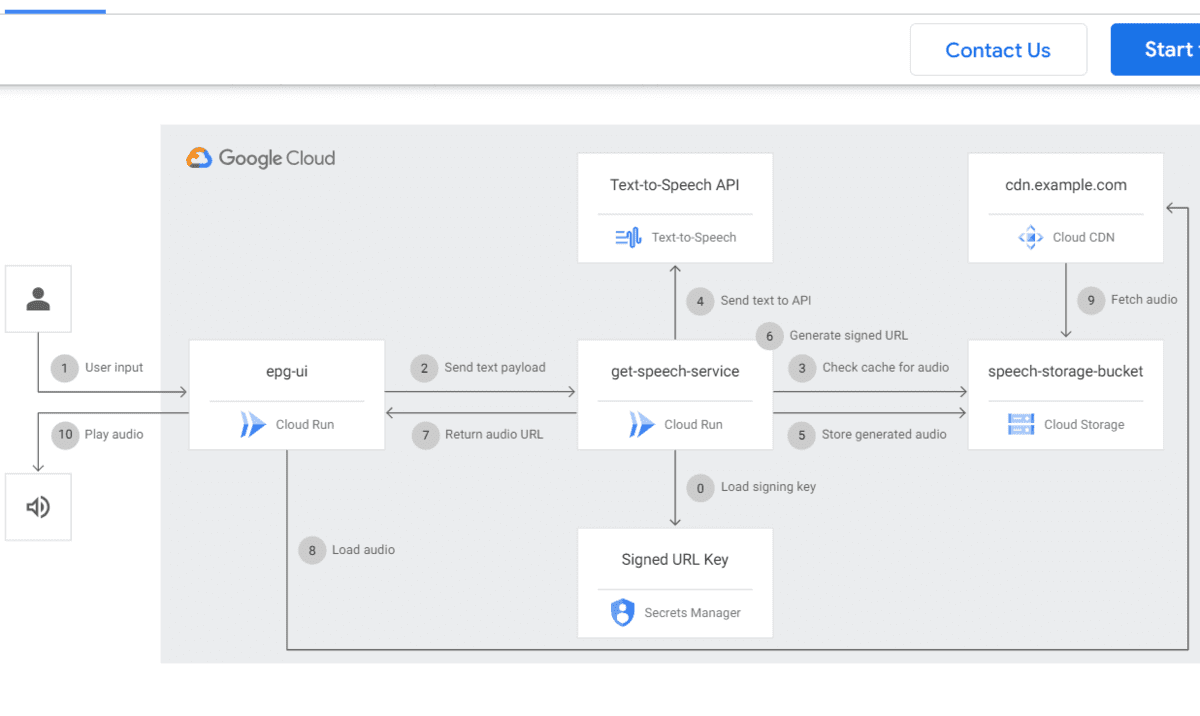This screenshot has width=1200, height=716.
Task: Select the step 1 User input marker
Action: (x=64, y=368)
